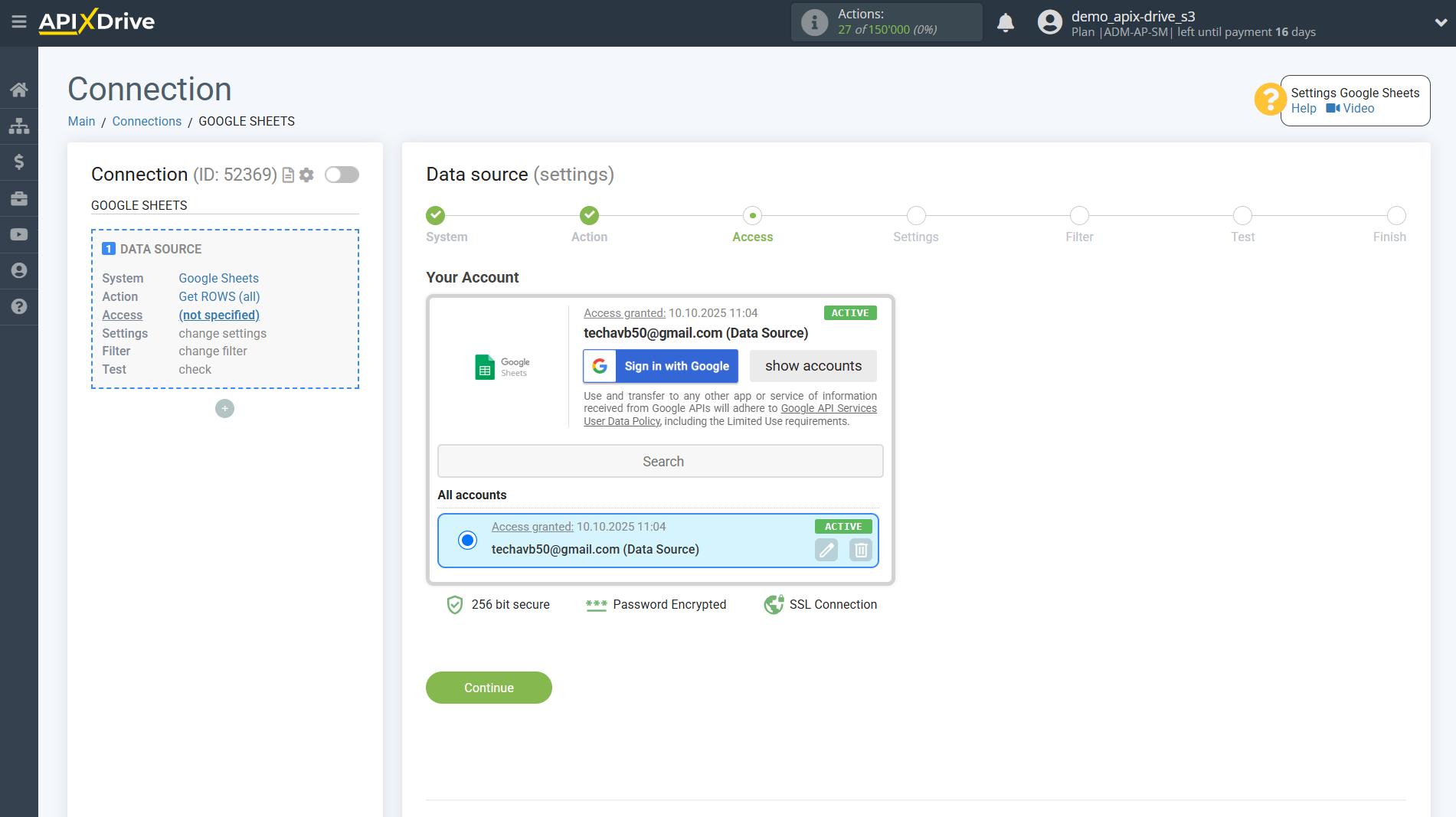Open the Home icon in the sidebar
Image resolution: width=1456 pixels, height=817 pixels.
pos(19,90)
